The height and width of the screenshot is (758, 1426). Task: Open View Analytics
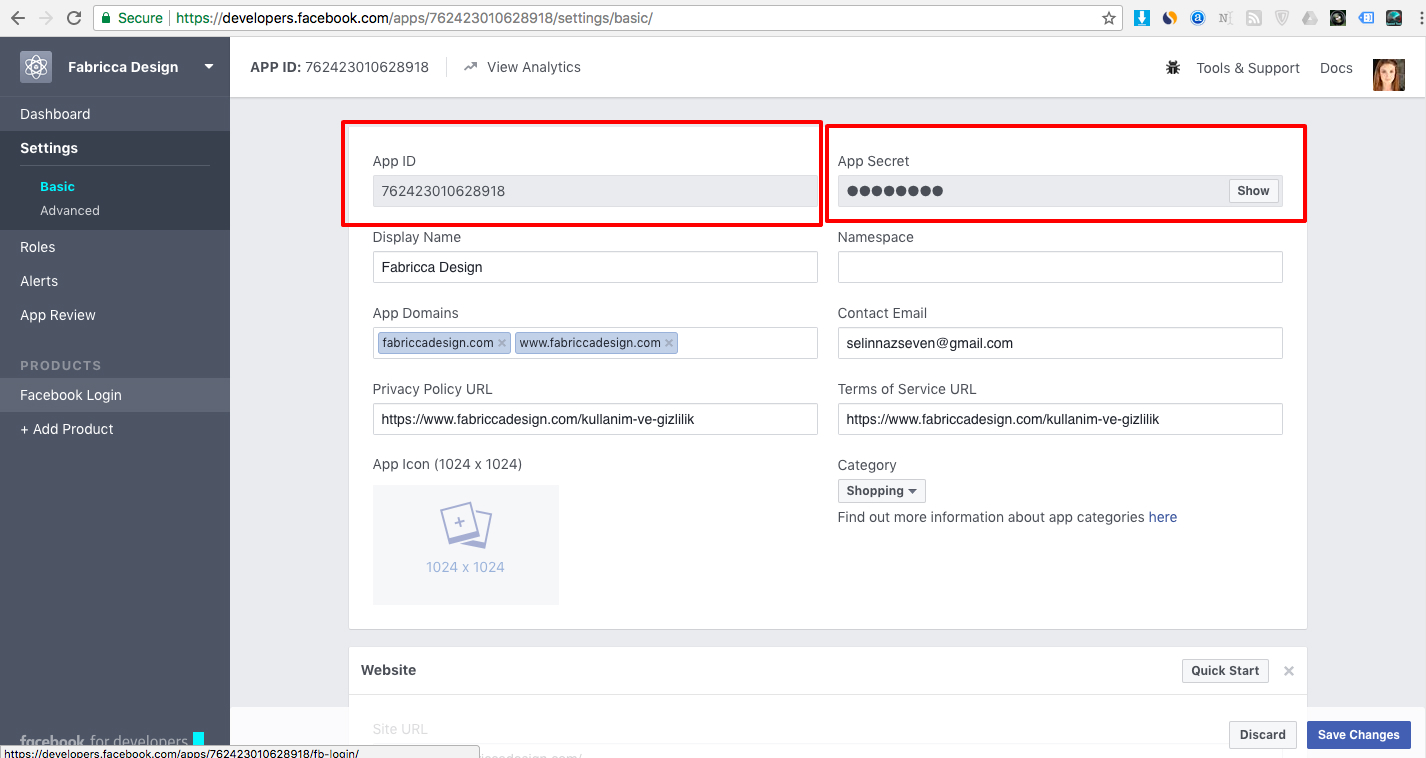[x=533, y=67]
